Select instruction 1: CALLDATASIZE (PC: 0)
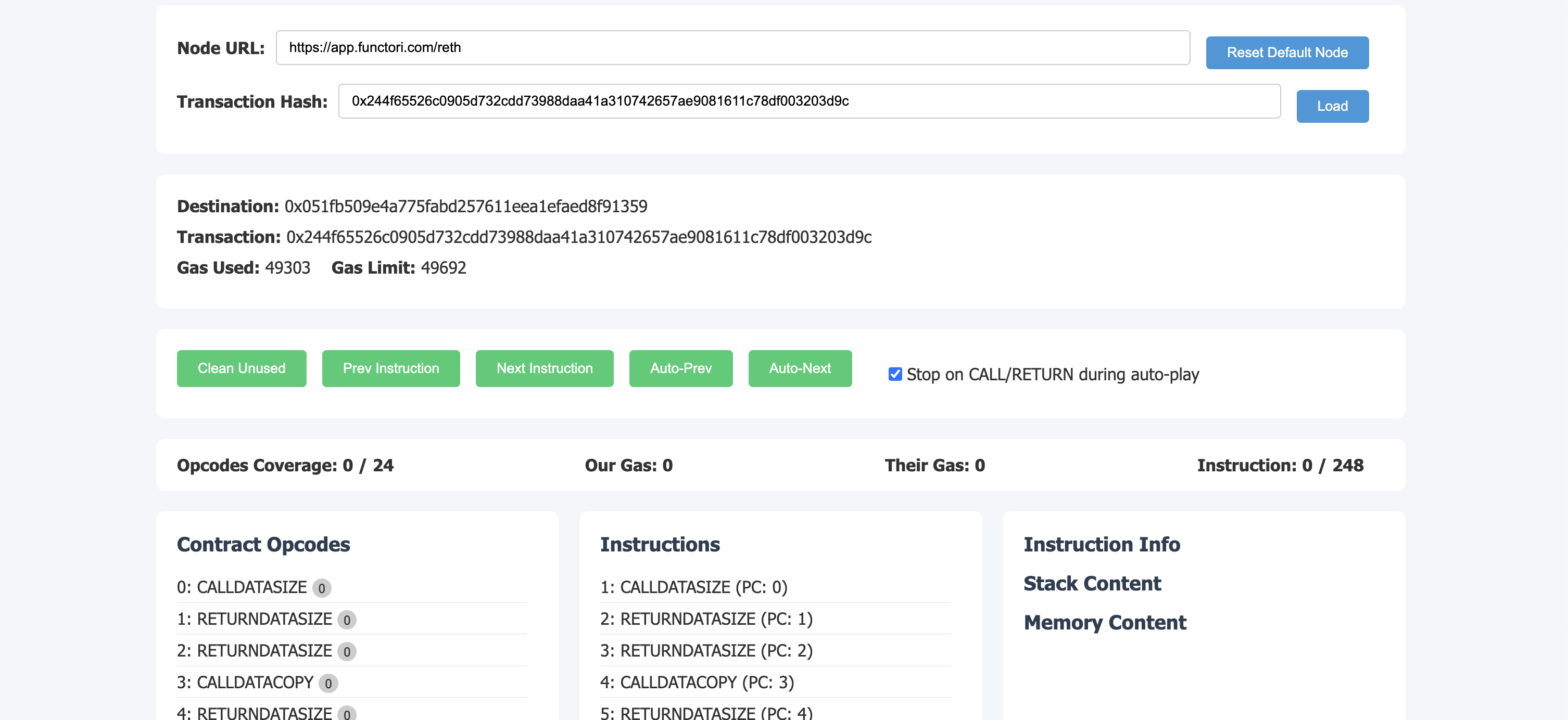 click(693, 587)
